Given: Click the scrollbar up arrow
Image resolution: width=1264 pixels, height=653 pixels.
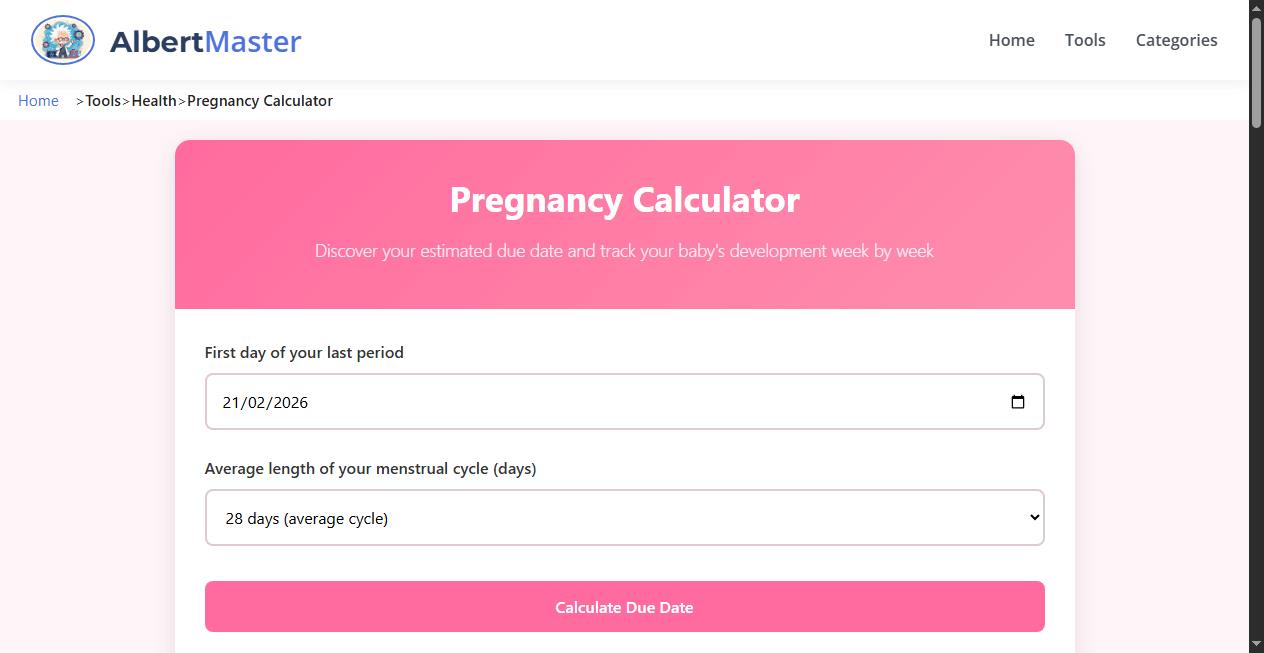Looking at the screenshot, I should (x=1256, y=7).
